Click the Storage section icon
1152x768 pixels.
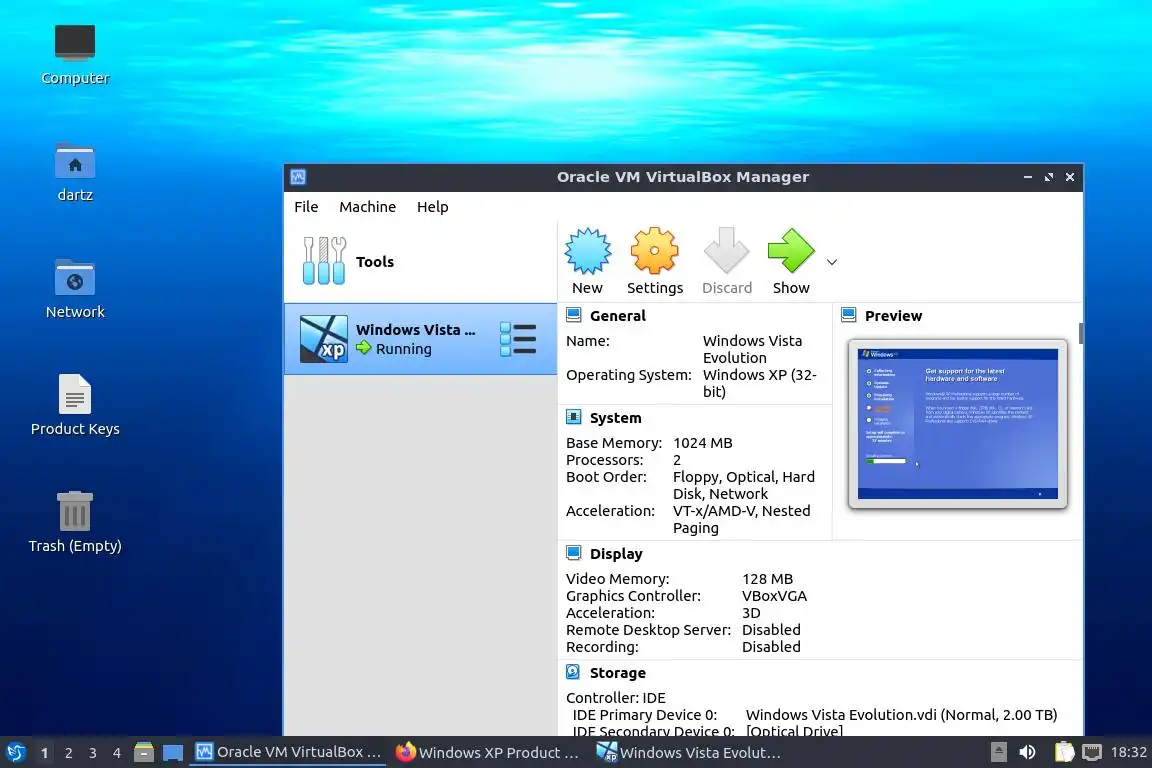(x=574, y=672)
